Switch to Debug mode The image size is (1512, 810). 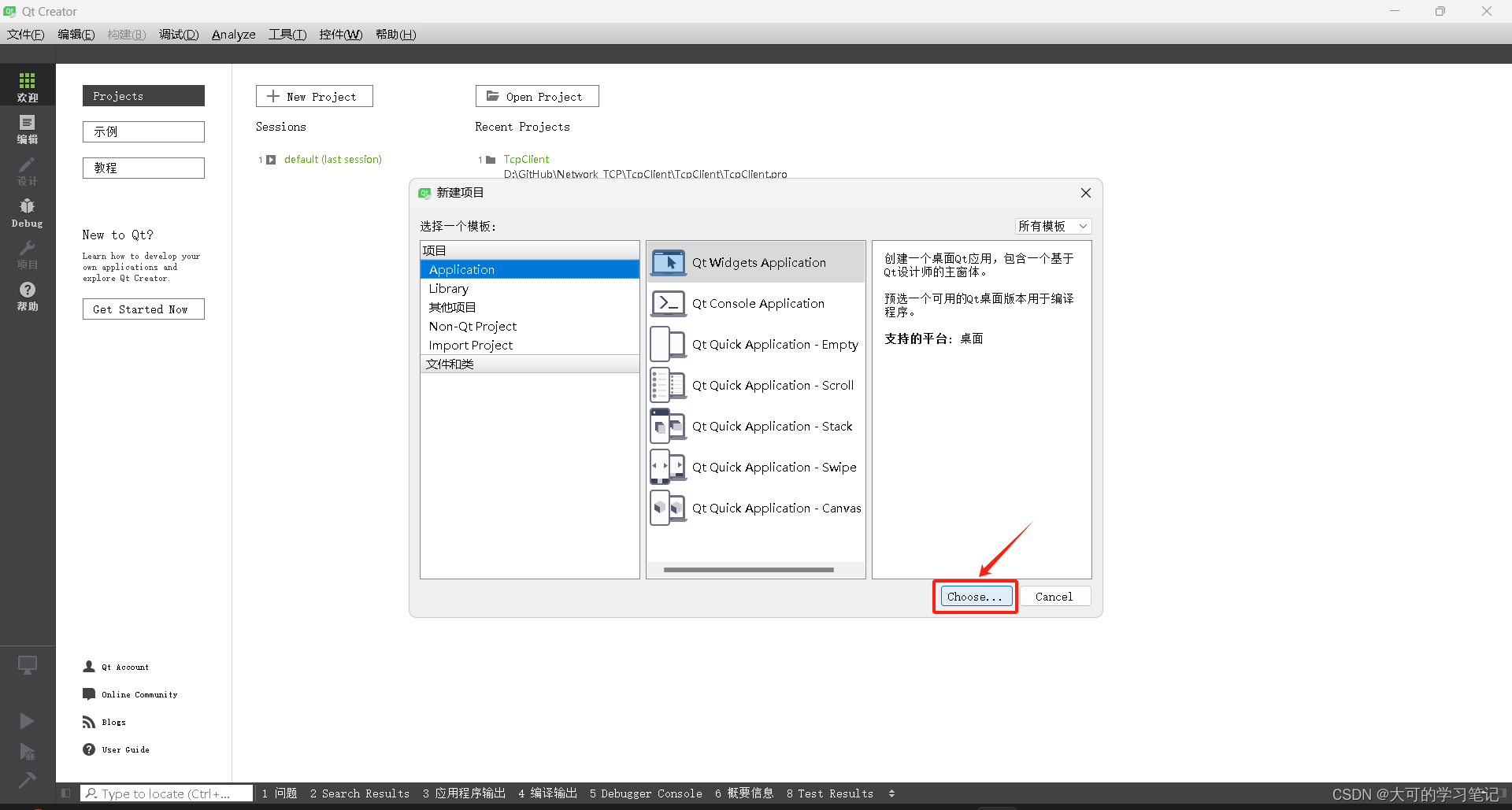[28, 212]
